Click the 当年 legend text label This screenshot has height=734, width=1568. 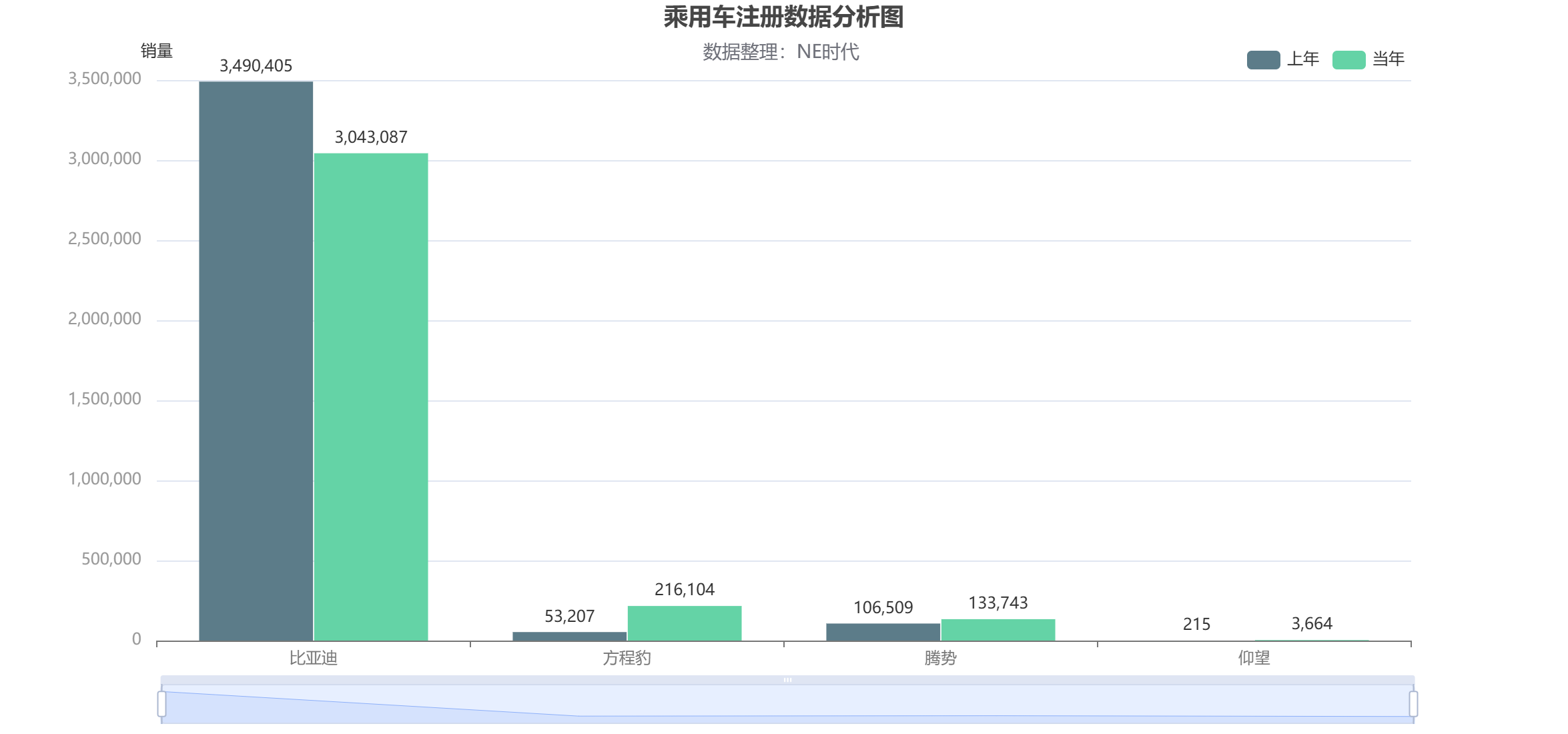click(1389, 59)
